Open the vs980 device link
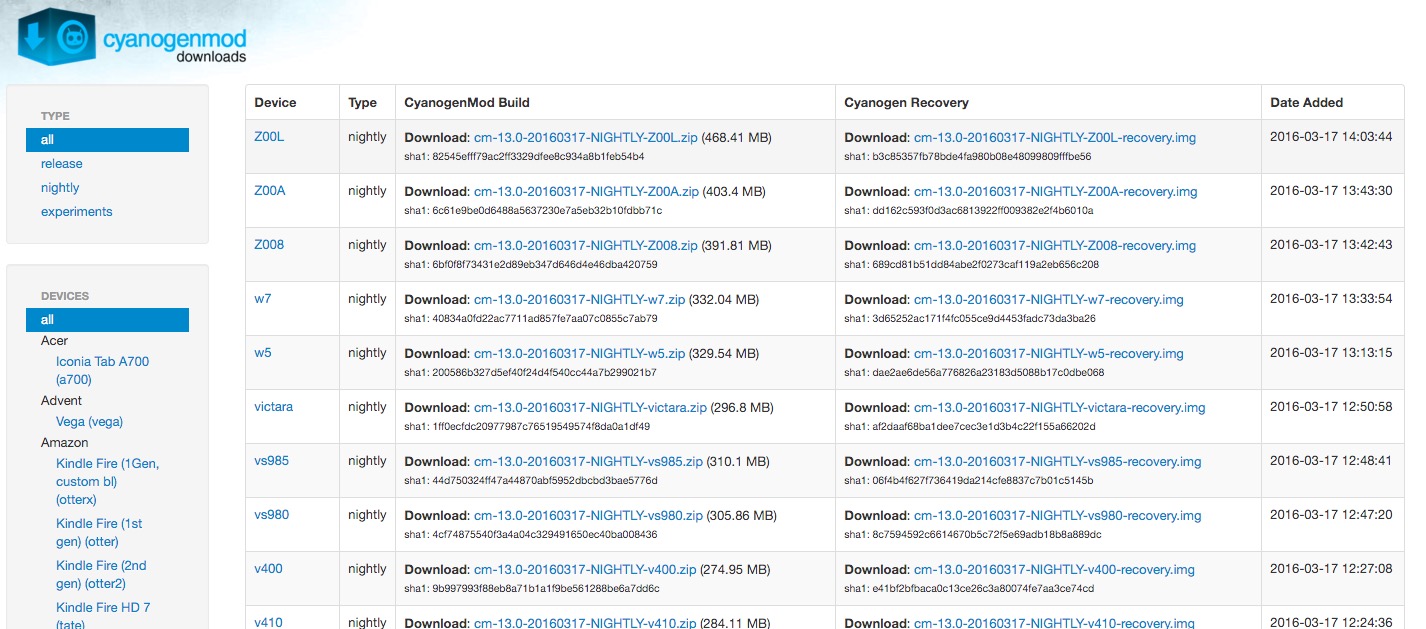Image resolution: width=1426 pixels, height=629 pixels. point(271,515)
